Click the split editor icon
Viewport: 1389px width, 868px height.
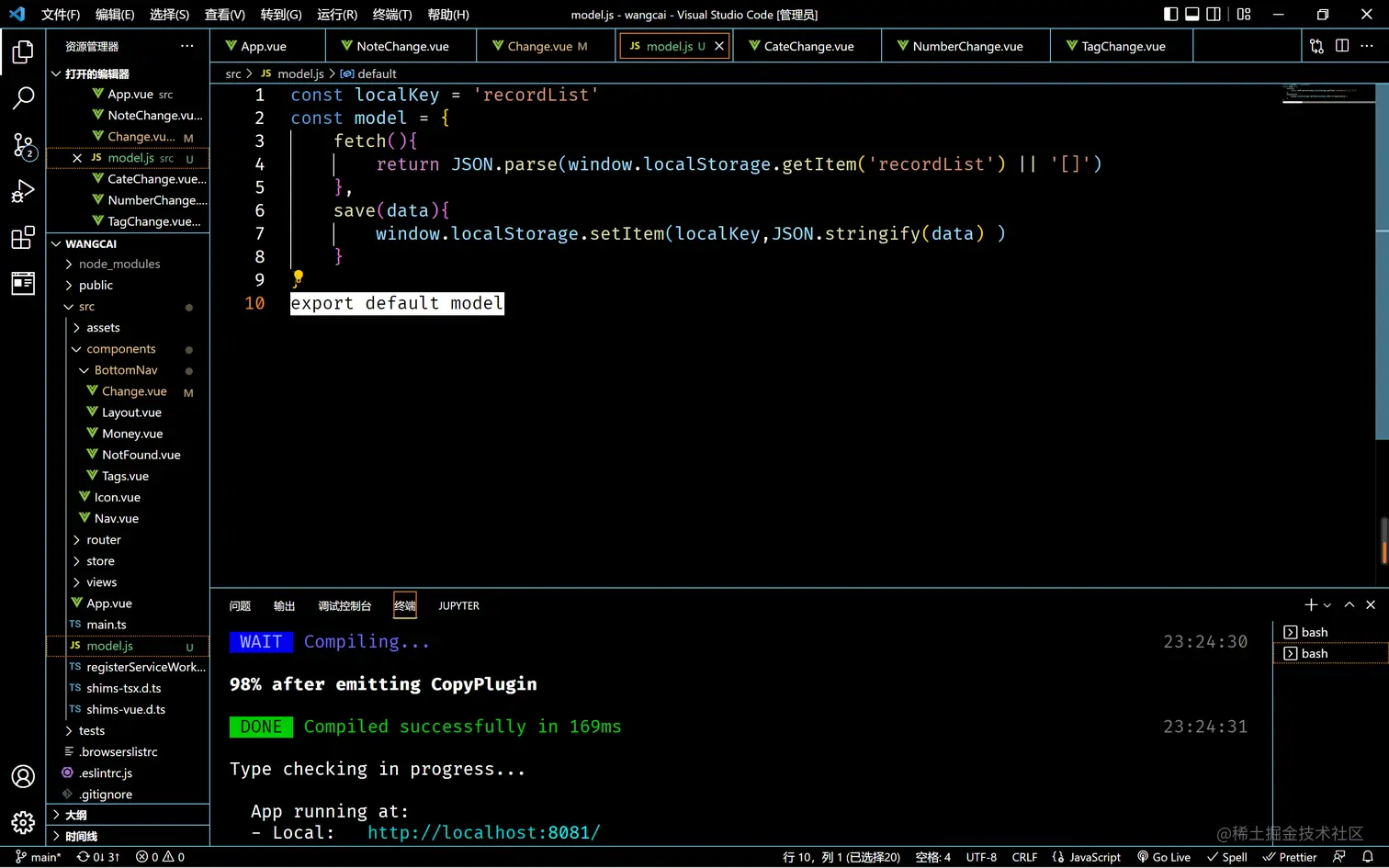pos(1341,46)
